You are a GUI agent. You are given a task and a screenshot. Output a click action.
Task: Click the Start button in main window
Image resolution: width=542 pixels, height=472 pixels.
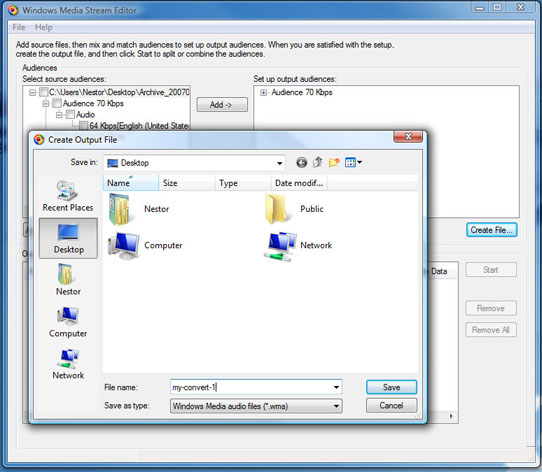click(491, 270)
